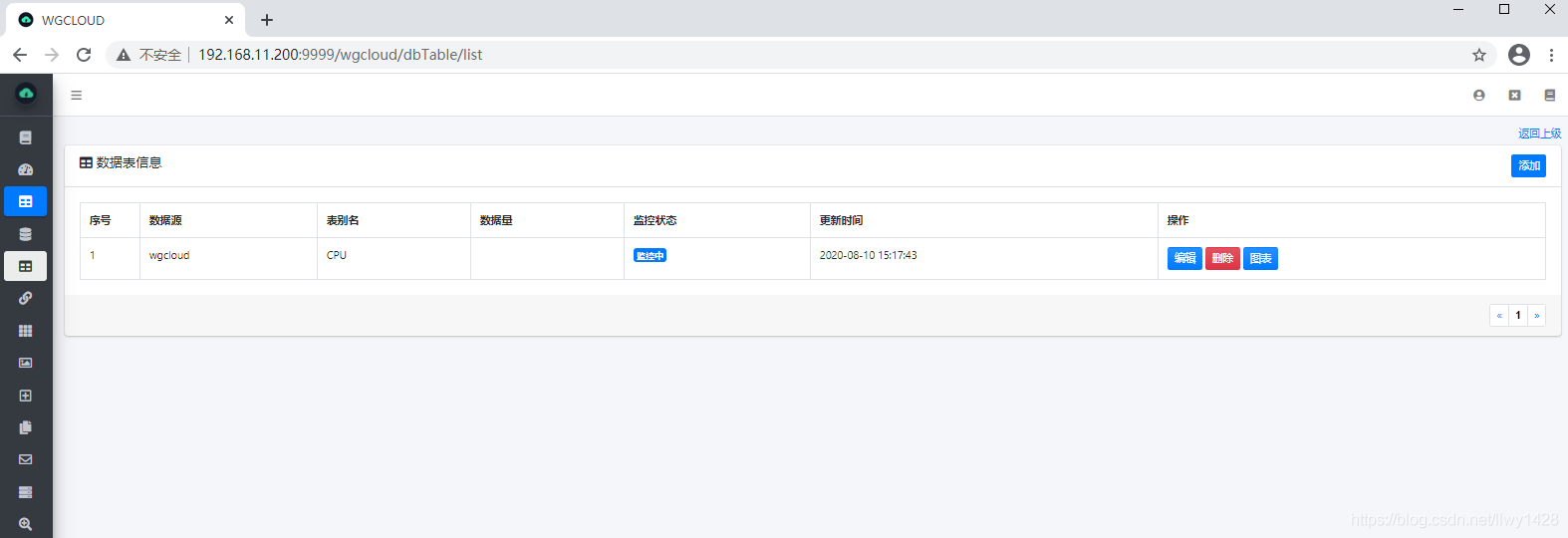Viewport: 1568px width, 538px height.
Task: Select page 1 in pagination
Action: pyautogui.click(x=1518, y=315)
